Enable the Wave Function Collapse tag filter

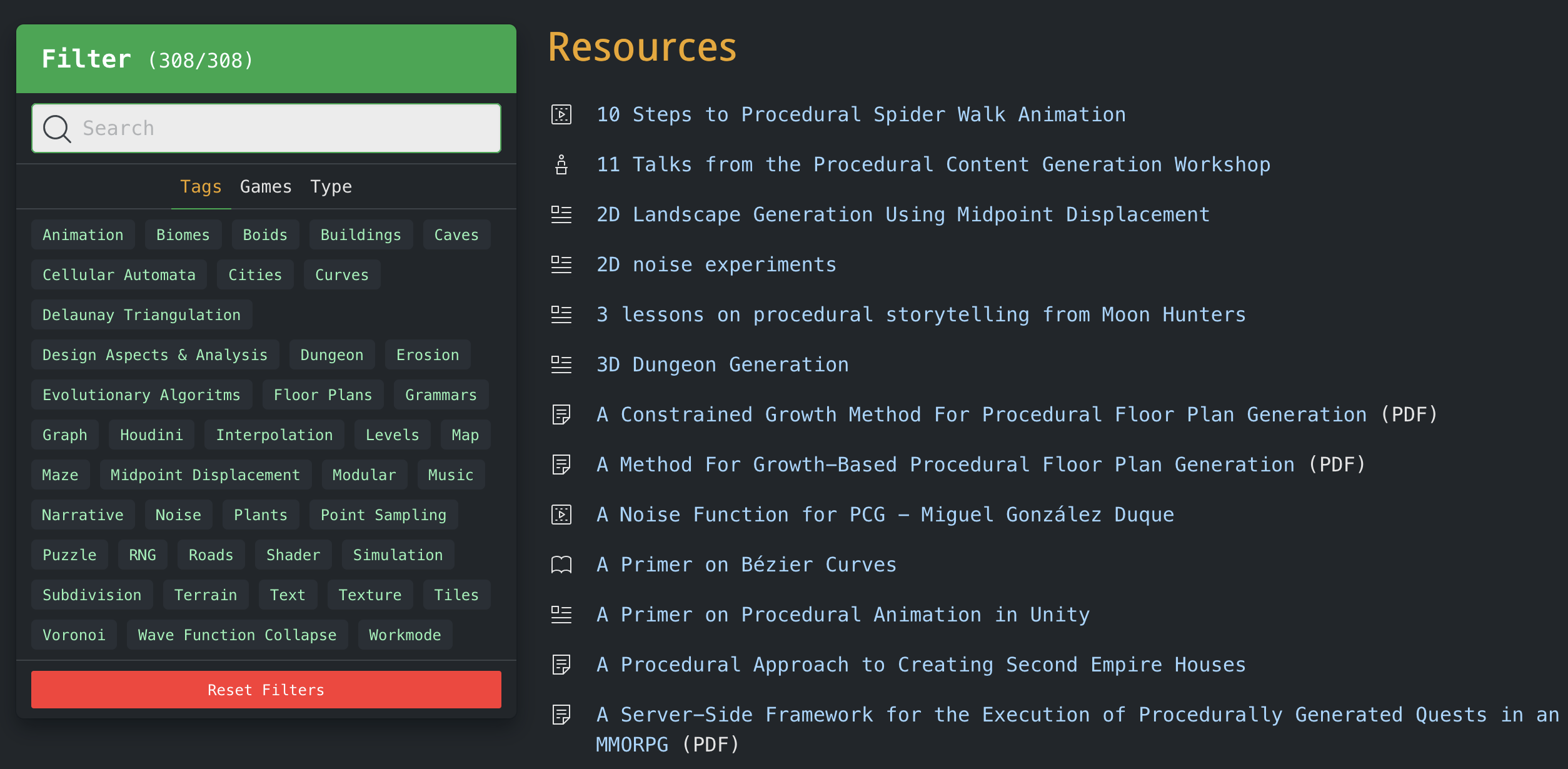point(238,635)
